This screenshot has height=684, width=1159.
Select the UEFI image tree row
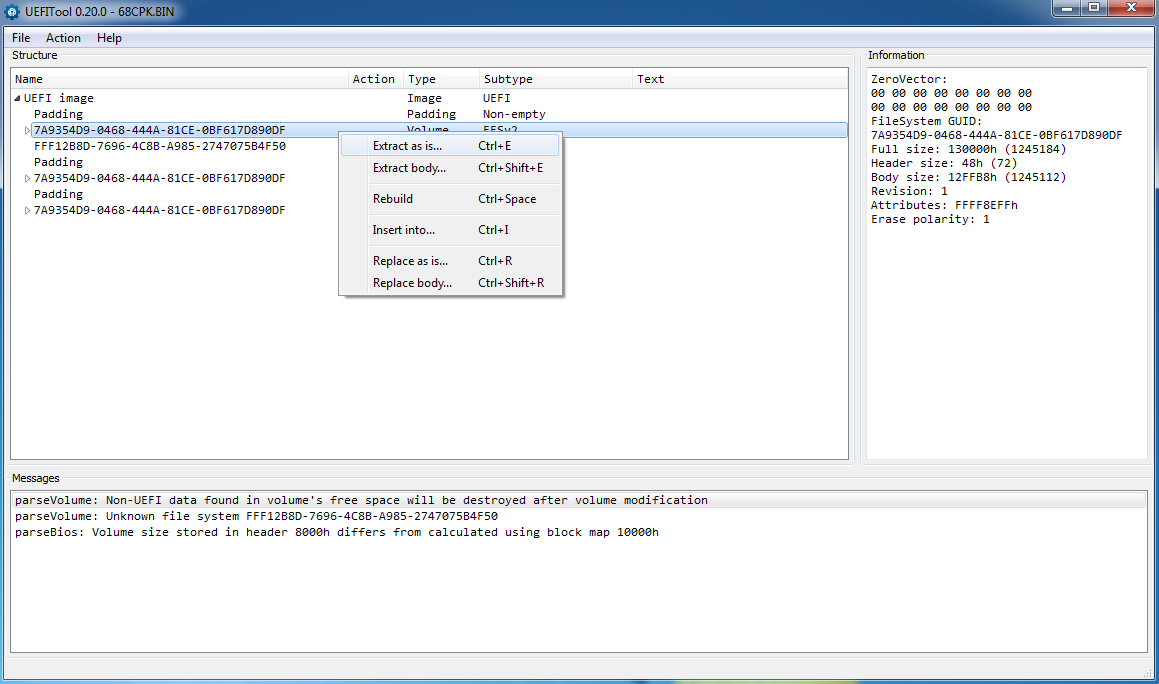(x=429, y=98)
